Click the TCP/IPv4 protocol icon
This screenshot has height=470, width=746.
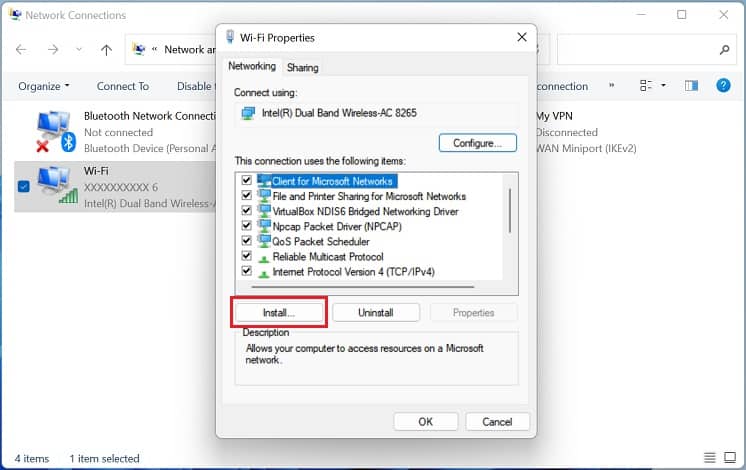(264, 274)
